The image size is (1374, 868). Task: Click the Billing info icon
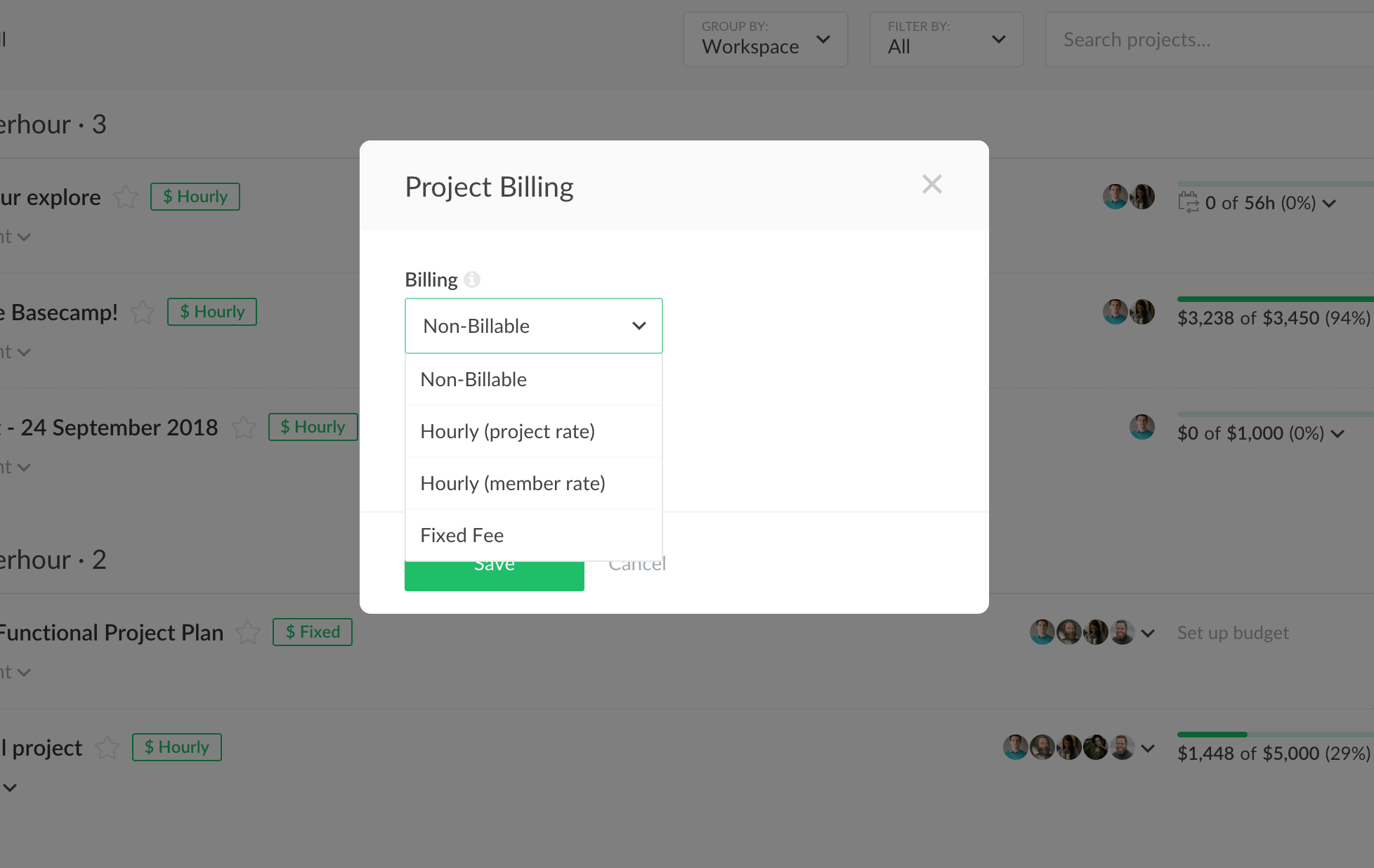click(x=472, y=280)
